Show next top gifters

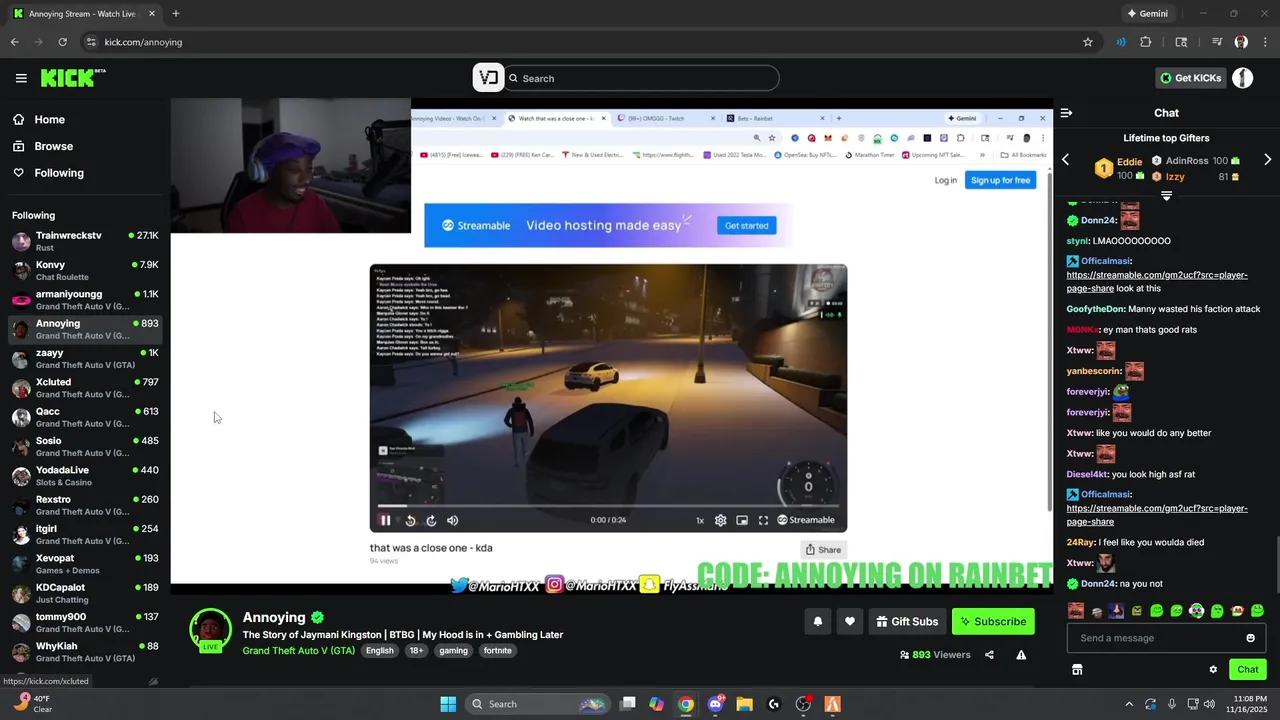click(1268, 160)
